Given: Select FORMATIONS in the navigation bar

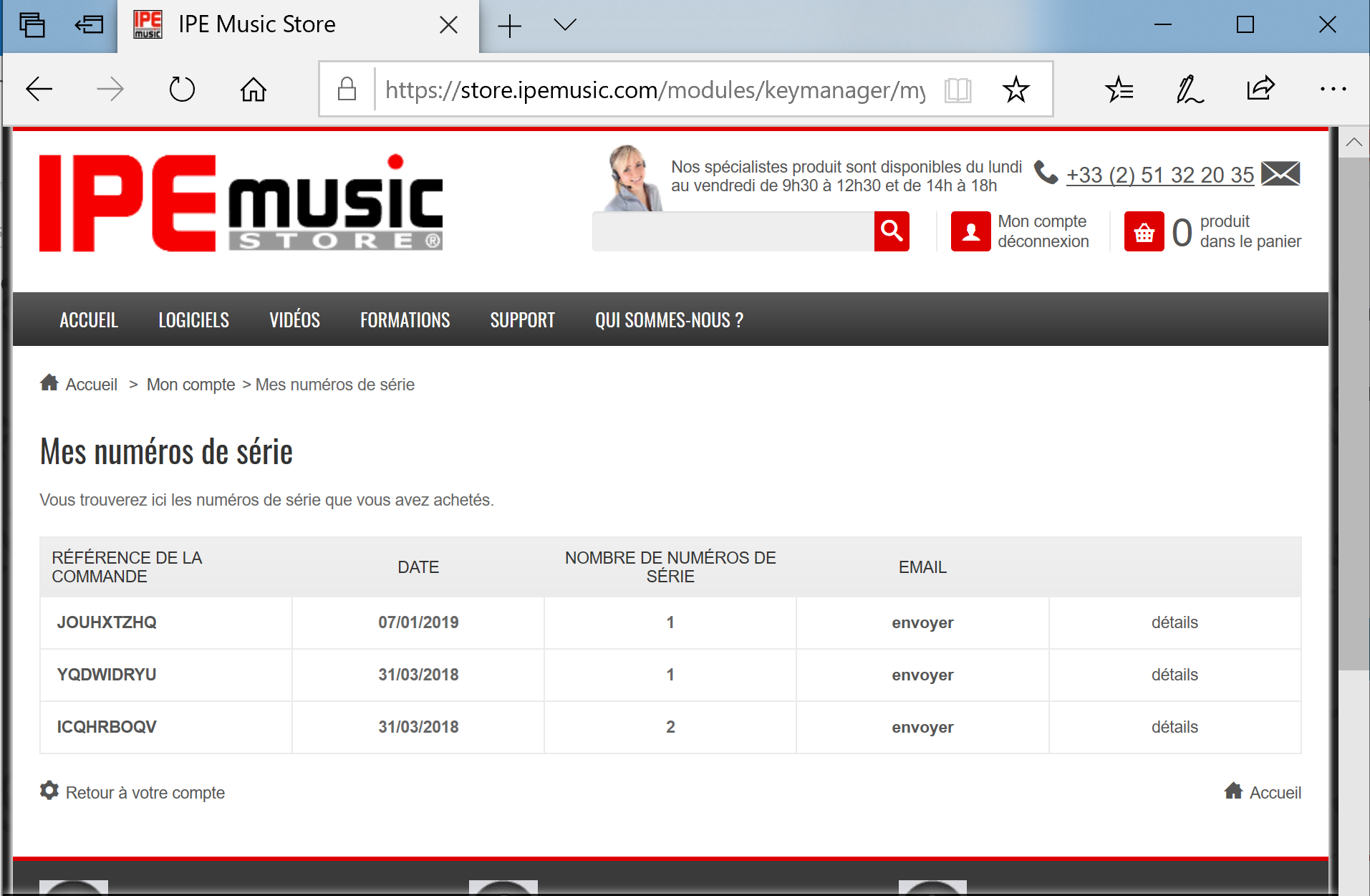Looking at the screenshot, I should coord(405,320).
